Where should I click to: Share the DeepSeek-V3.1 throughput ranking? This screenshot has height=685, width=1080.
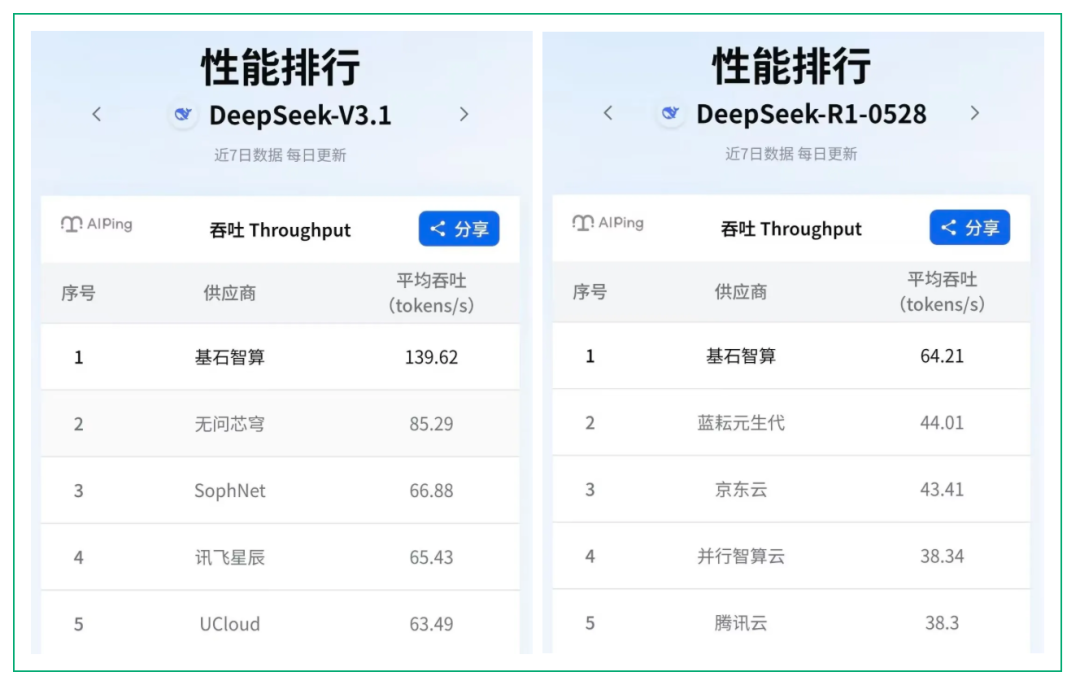(459, 229)
